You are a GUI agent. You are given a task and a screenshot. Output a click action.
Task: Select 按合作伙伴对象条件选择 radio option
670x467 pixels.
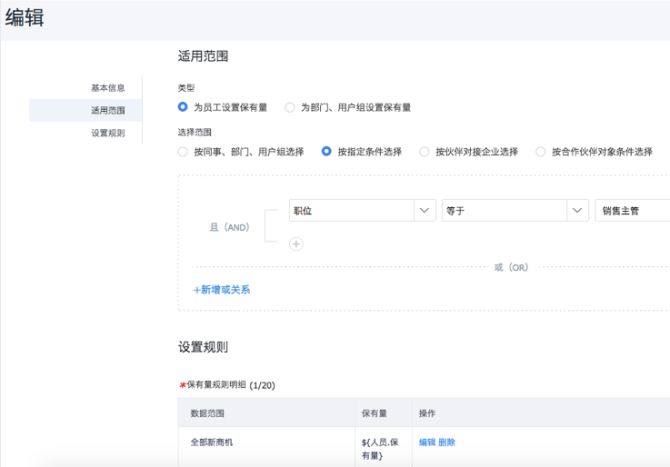[x=541, y=152]
